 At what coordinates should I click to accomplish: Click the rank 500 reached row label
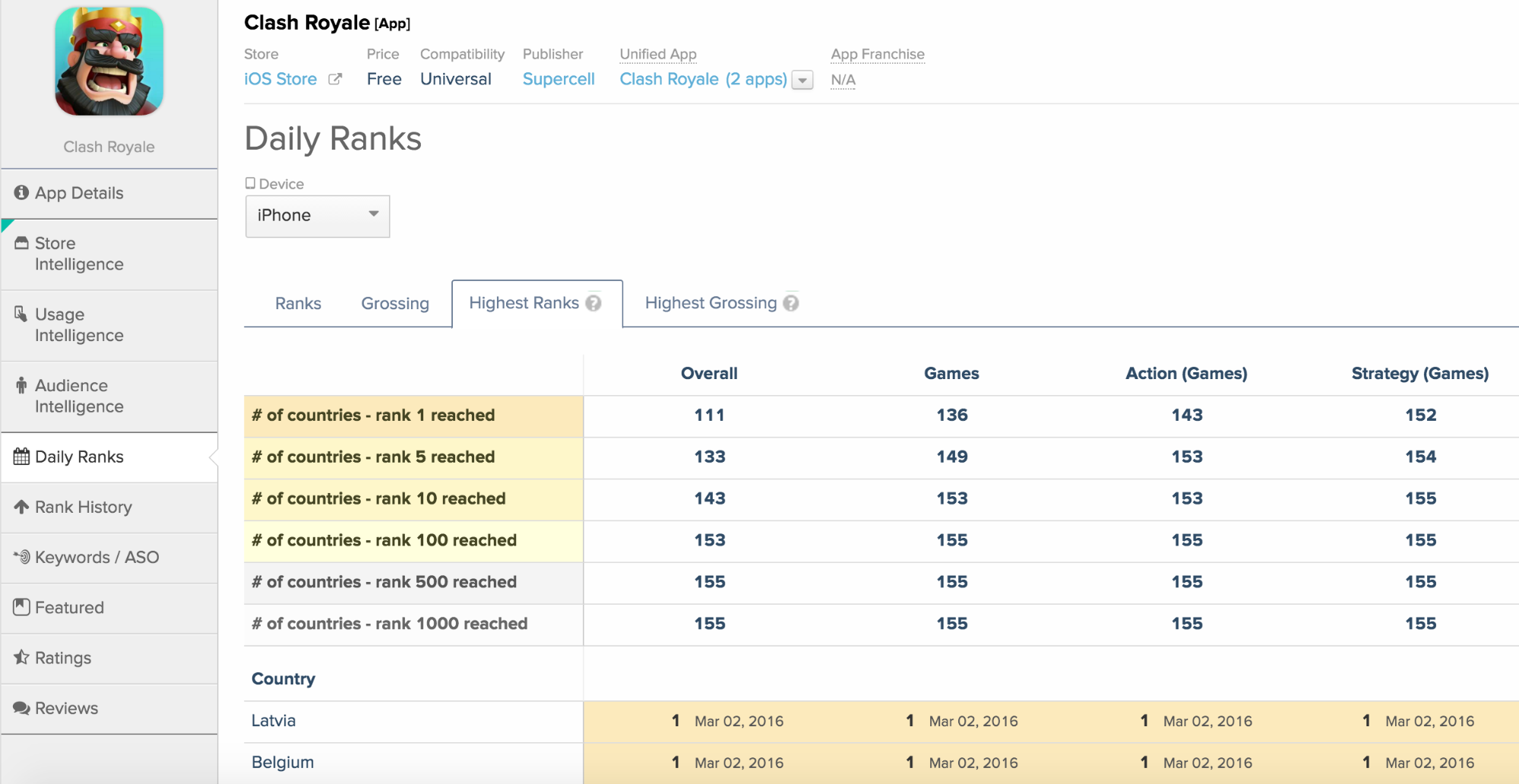pyautogui.click(x=413, y=583)
